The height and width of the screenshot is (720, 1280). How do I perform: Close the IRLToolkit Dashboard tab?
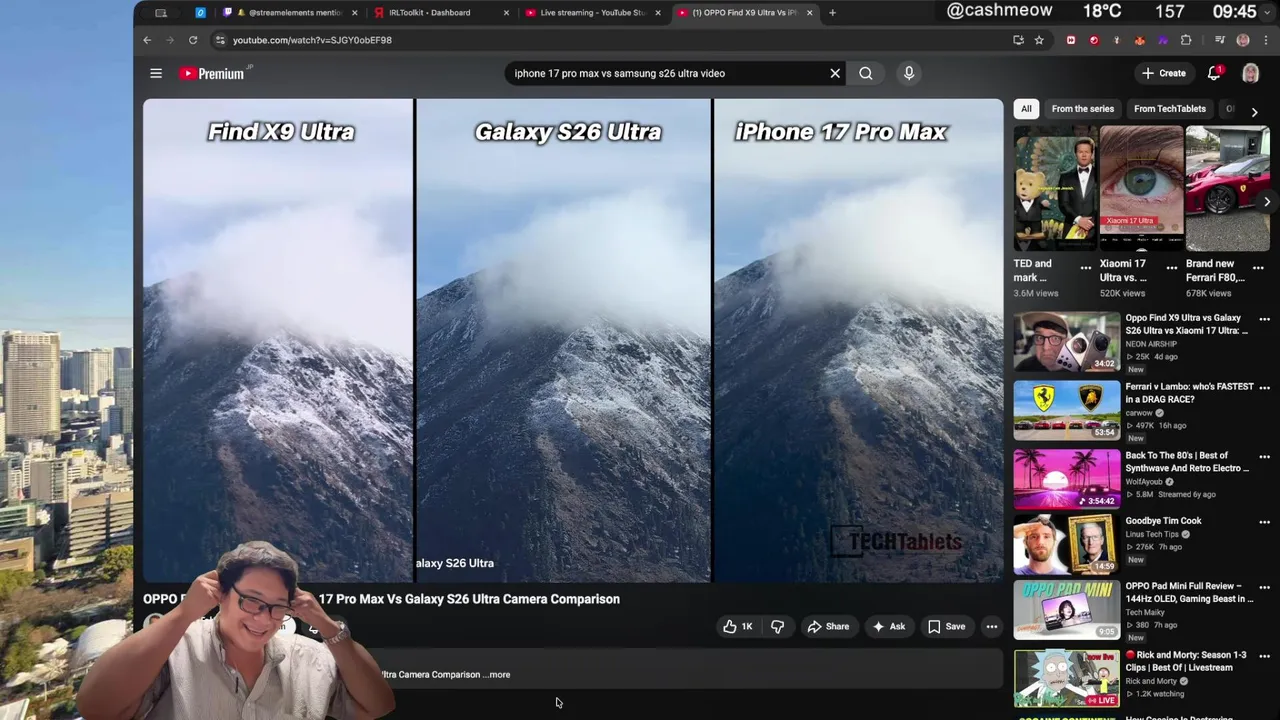506,13
